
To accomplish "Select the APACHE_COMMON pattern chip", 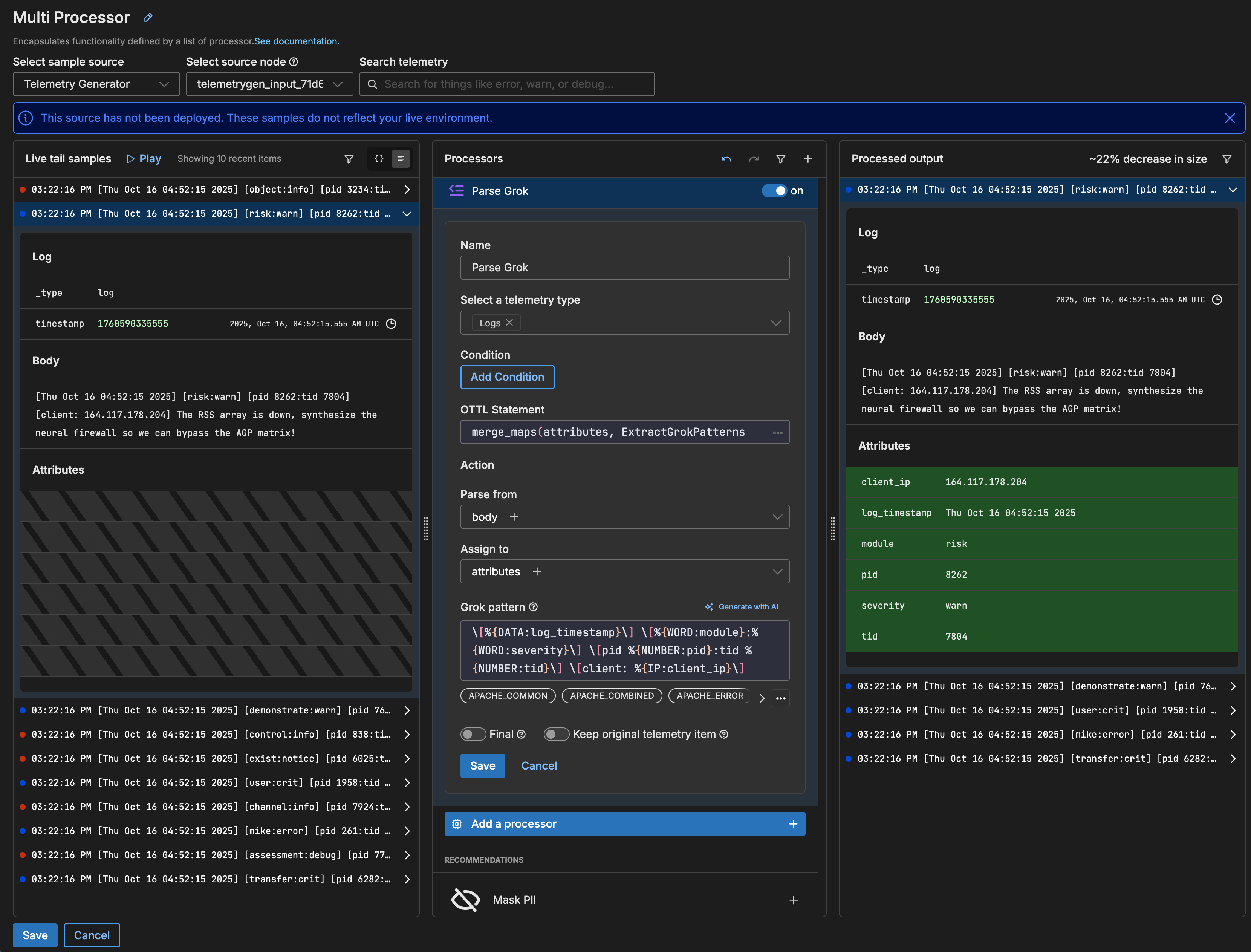I will point(508,696).
